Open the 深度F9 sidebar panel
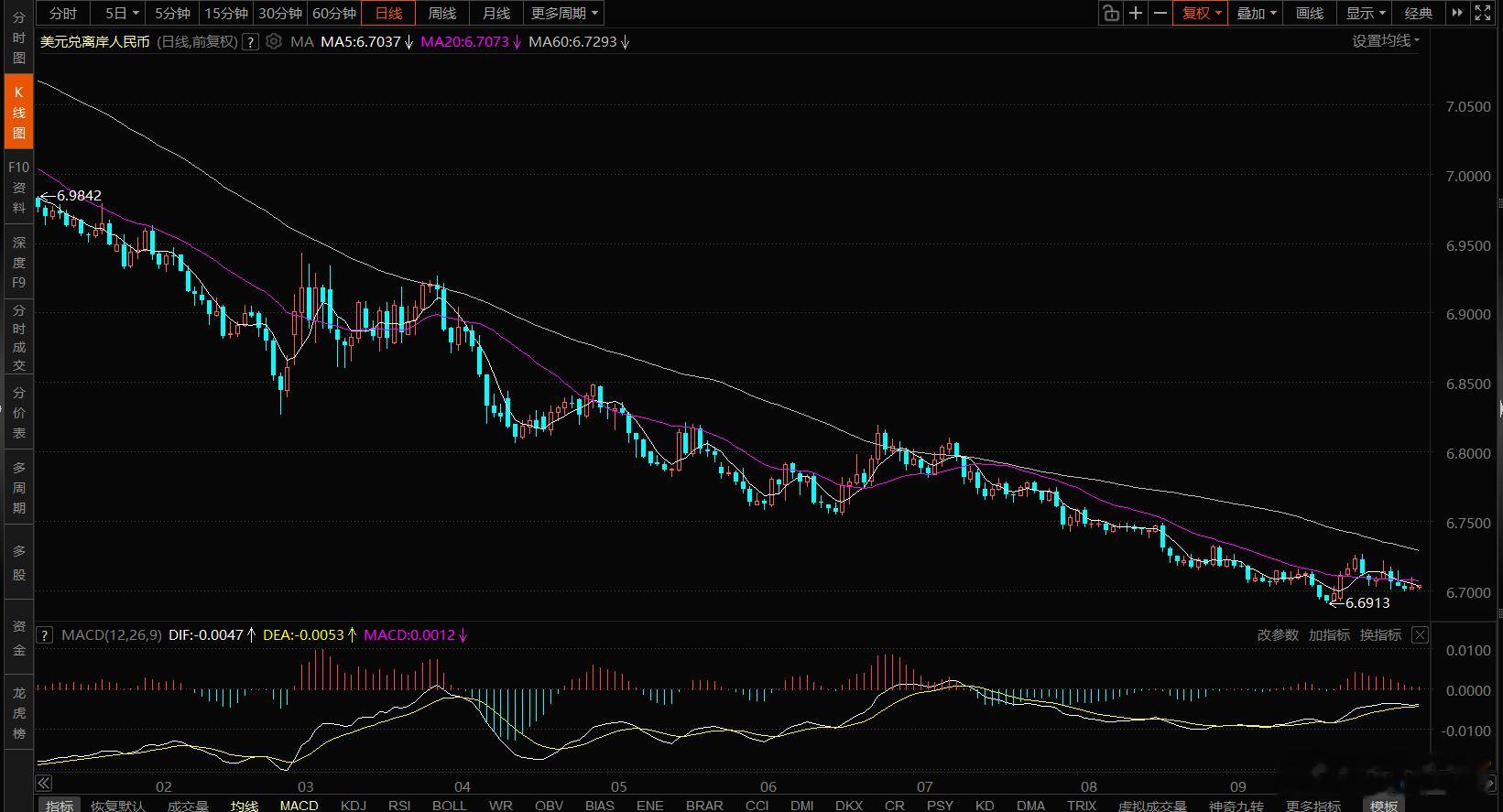 [18, 262]
